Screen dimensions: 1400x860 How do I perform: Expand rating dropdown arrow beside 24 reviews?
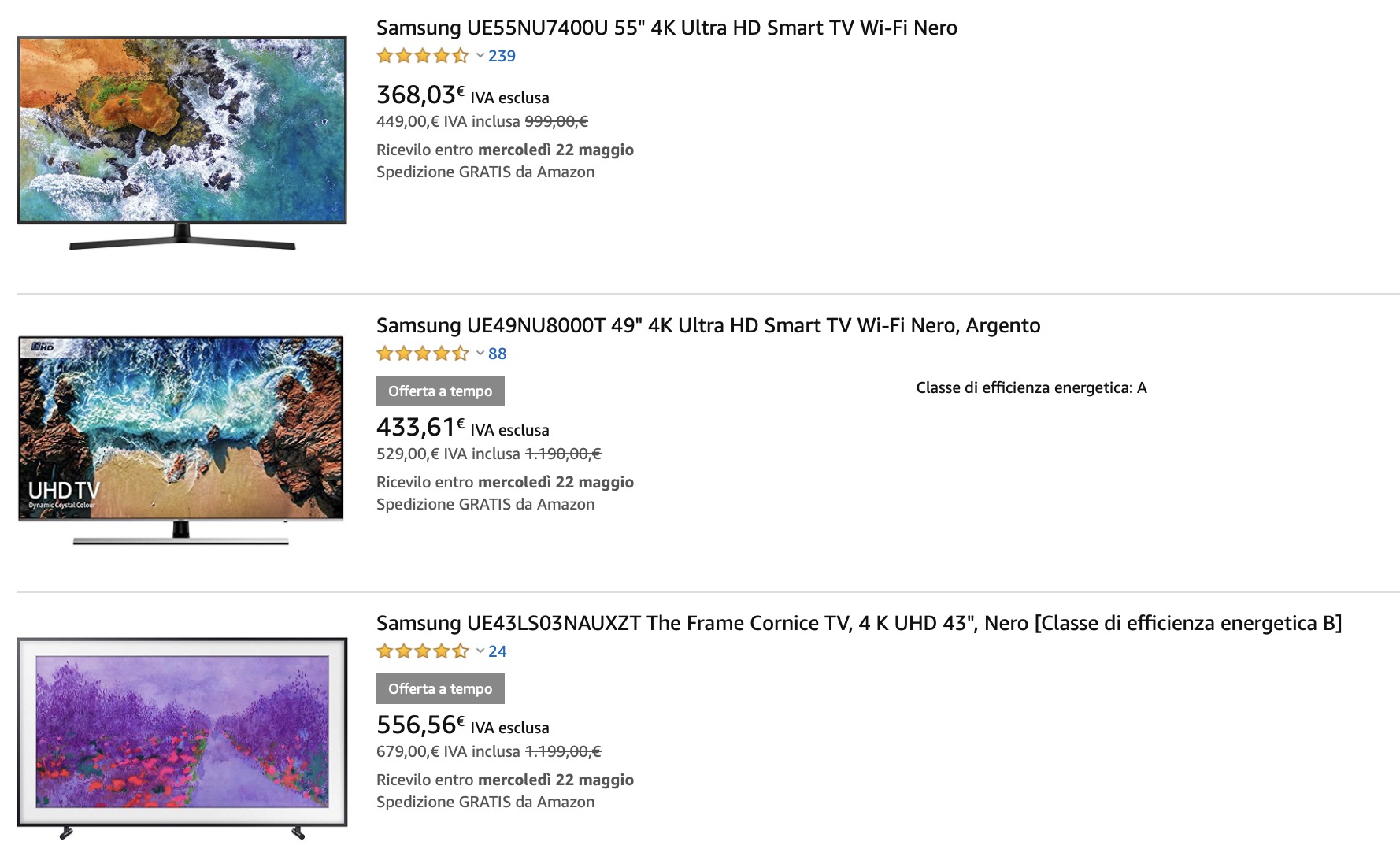pos(480,651)
